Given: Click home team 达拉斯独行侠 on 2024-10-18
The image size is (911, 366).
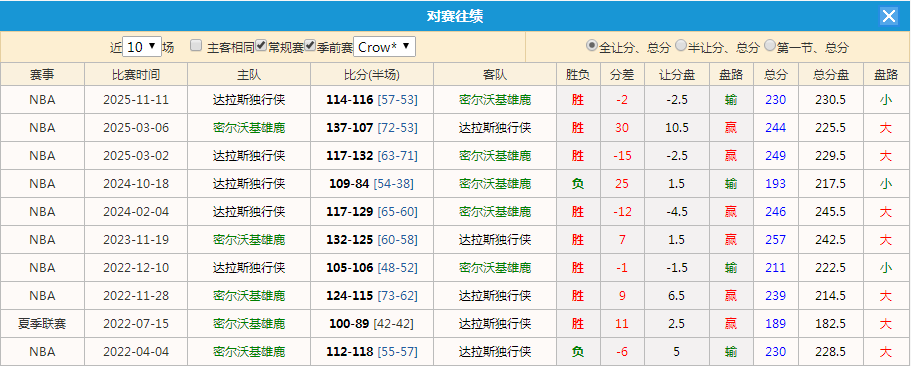Looking at the screenshot, I should [x=249, y=184].
